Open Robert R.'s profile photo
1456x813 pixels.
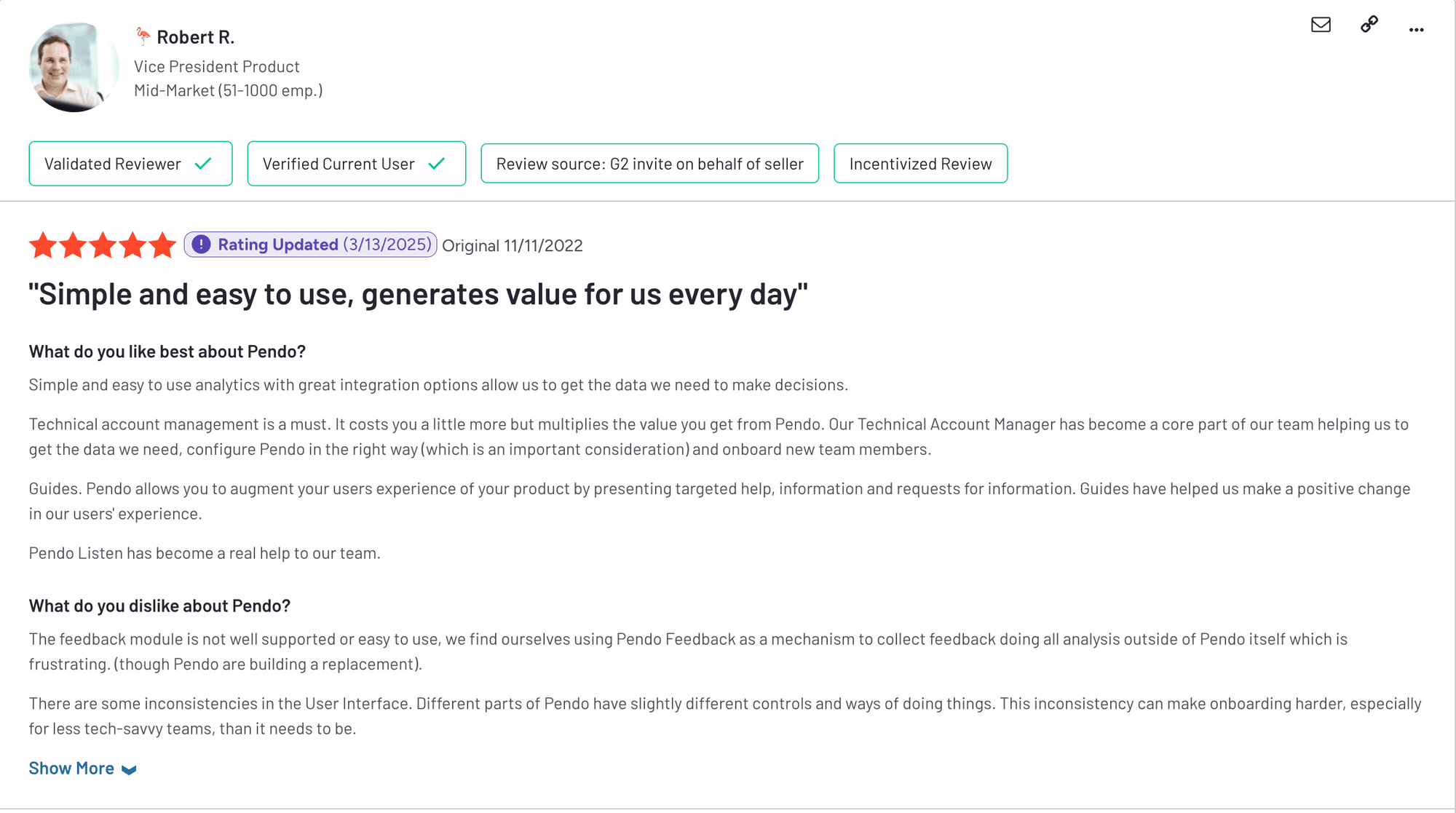[72, 67]
